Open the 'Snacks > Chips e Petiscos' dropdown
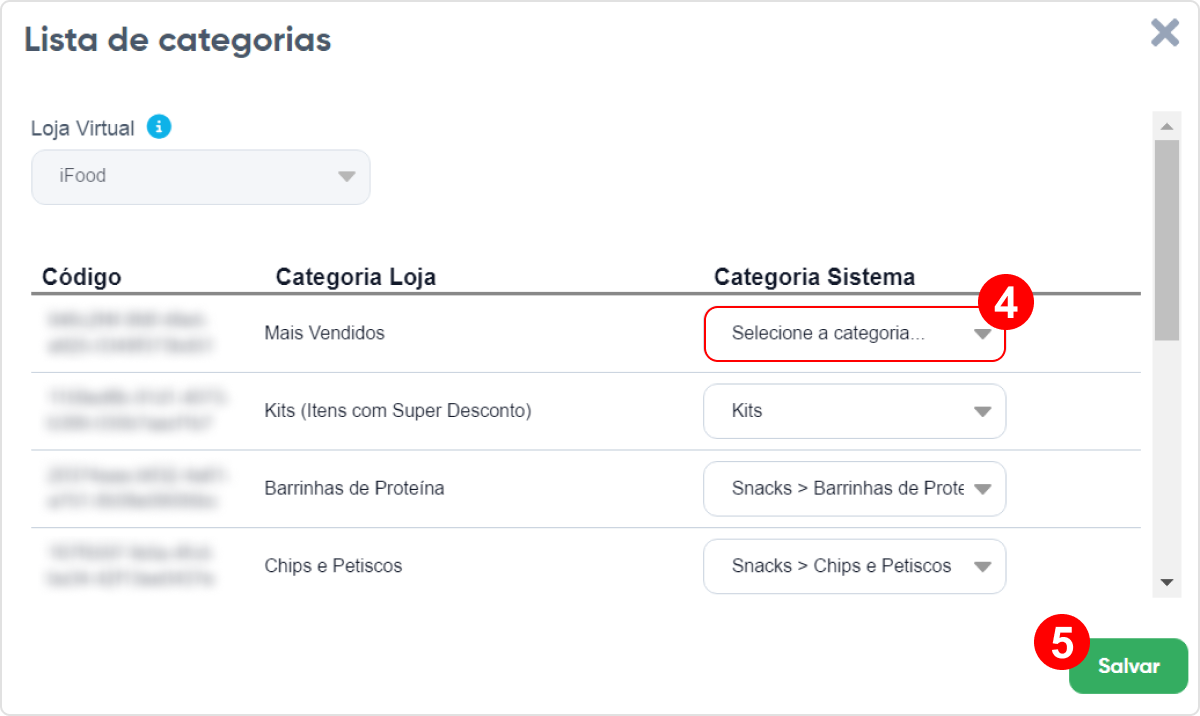Viewport: 1200px width, 716px height. pos(855,567)
